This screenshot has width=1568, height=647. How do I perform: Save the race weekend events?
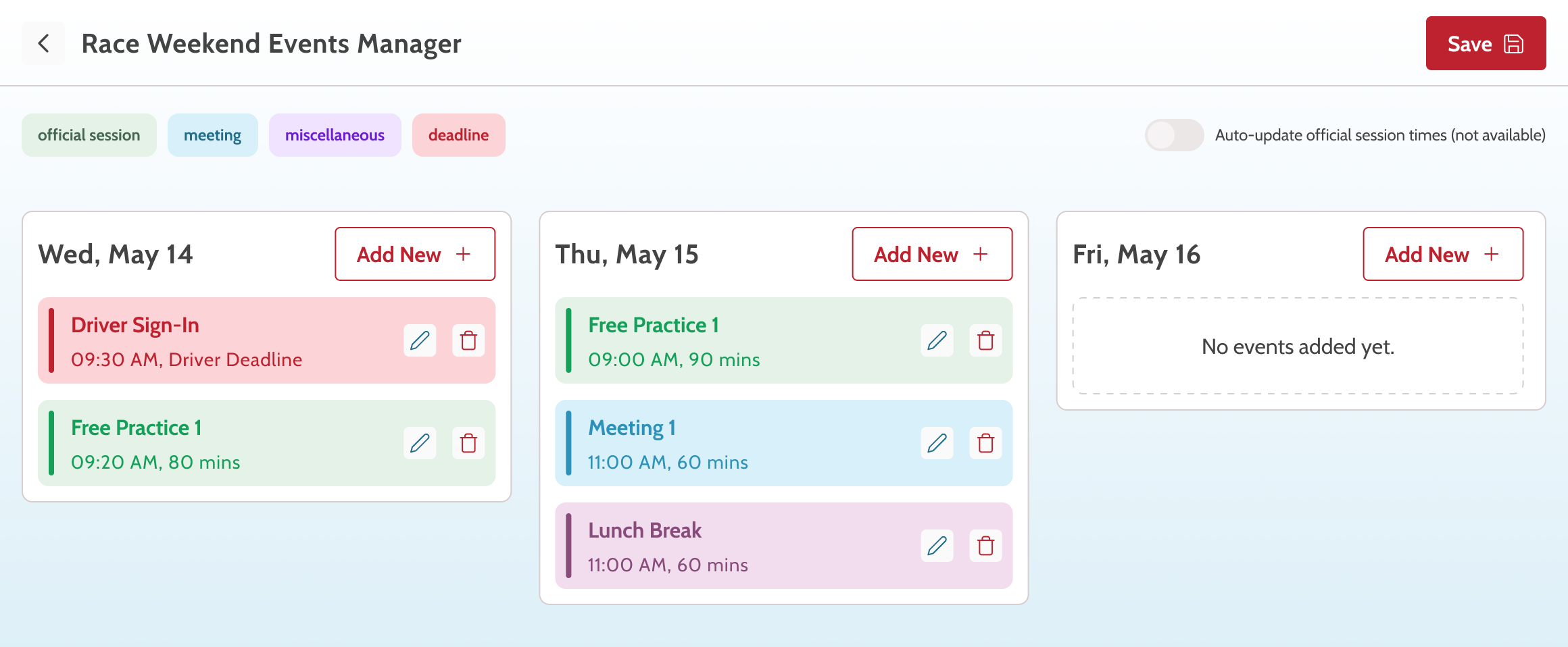pos(1485,44)
